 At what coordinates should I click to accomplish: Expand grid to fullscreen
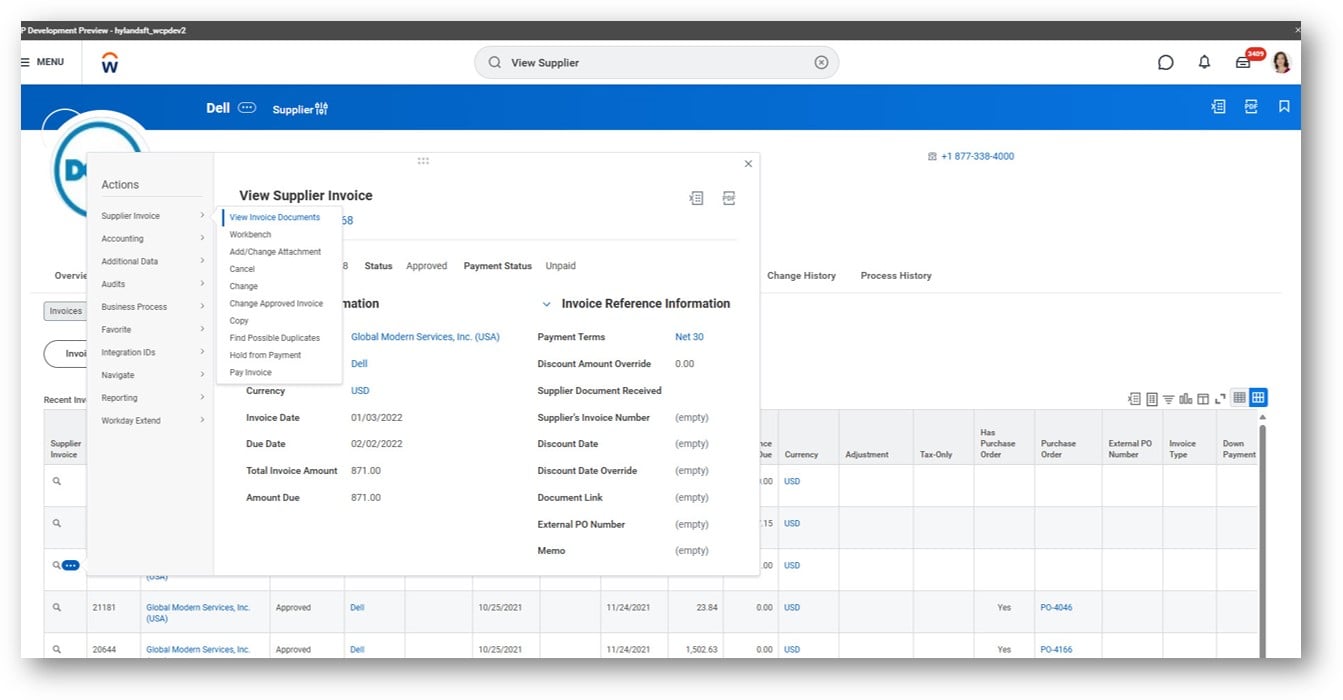coord(1220,398)
